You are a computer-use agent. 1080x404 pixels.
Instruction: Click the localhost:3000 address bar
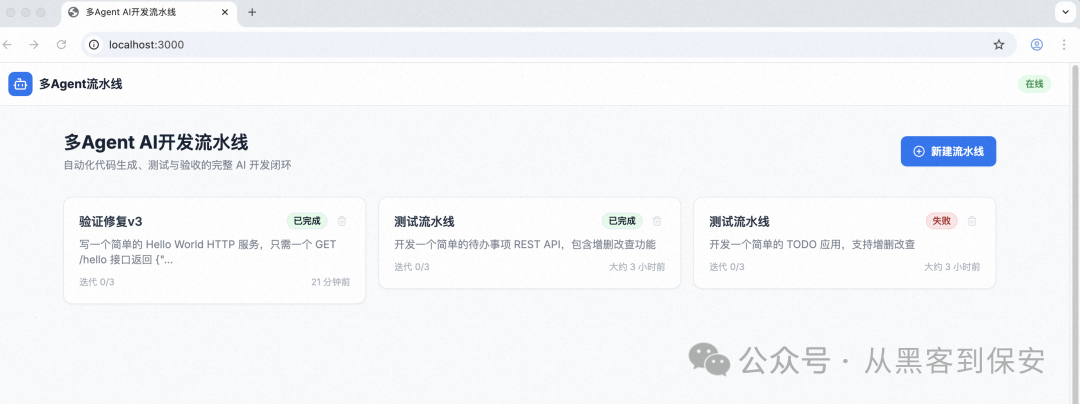click(x=549, y=45)
